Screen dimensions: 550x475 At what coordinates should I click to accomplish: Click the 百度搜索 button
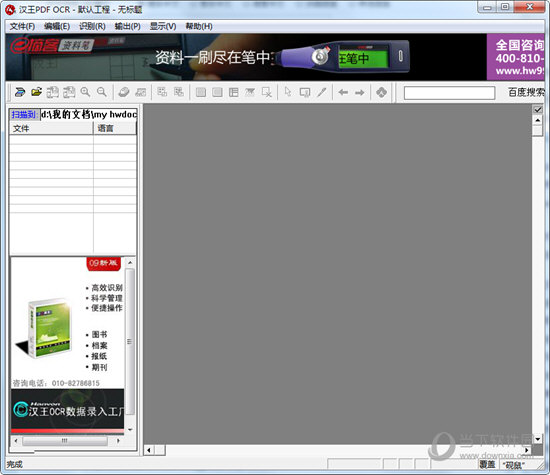pos(526,92)
